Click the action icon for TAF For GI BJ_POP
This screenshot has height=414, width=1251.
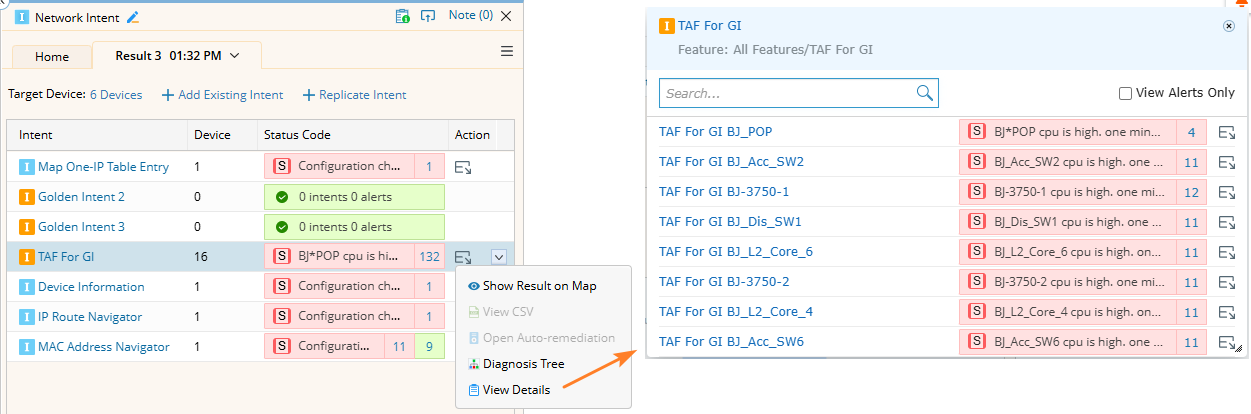click(x=1227, y=132)
